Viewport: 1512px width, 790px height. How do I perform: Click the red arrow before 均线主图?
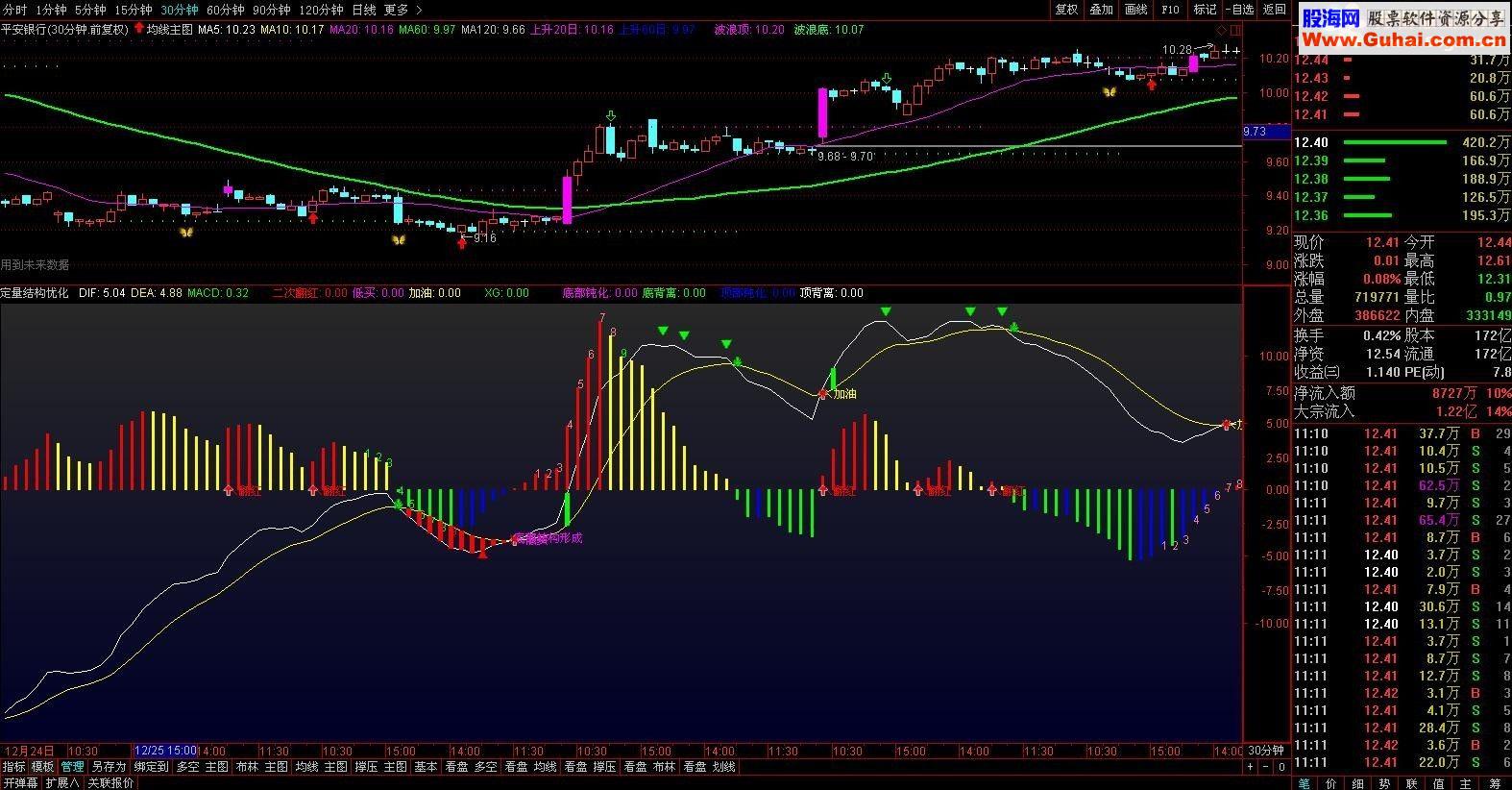(139, 29)
